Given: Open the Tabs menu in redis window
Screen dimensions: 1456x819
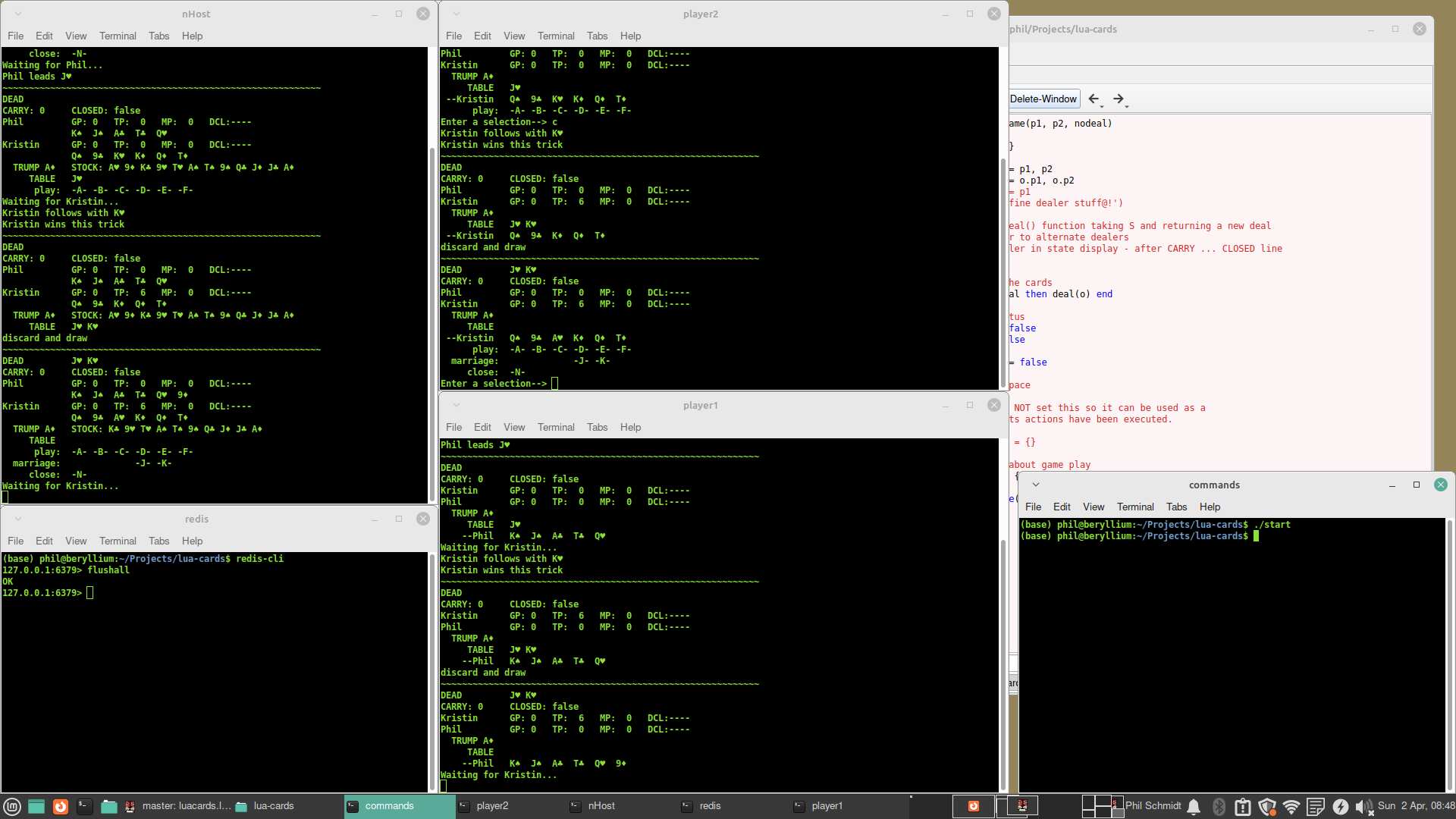Looking at the screenshot, I should click(x=158, y=541).
